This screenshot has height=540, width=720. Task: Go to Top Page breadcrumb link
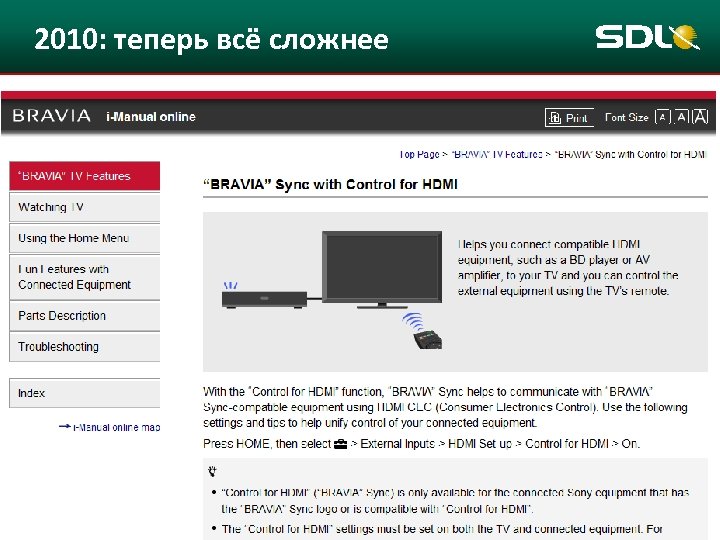(419, 154)
